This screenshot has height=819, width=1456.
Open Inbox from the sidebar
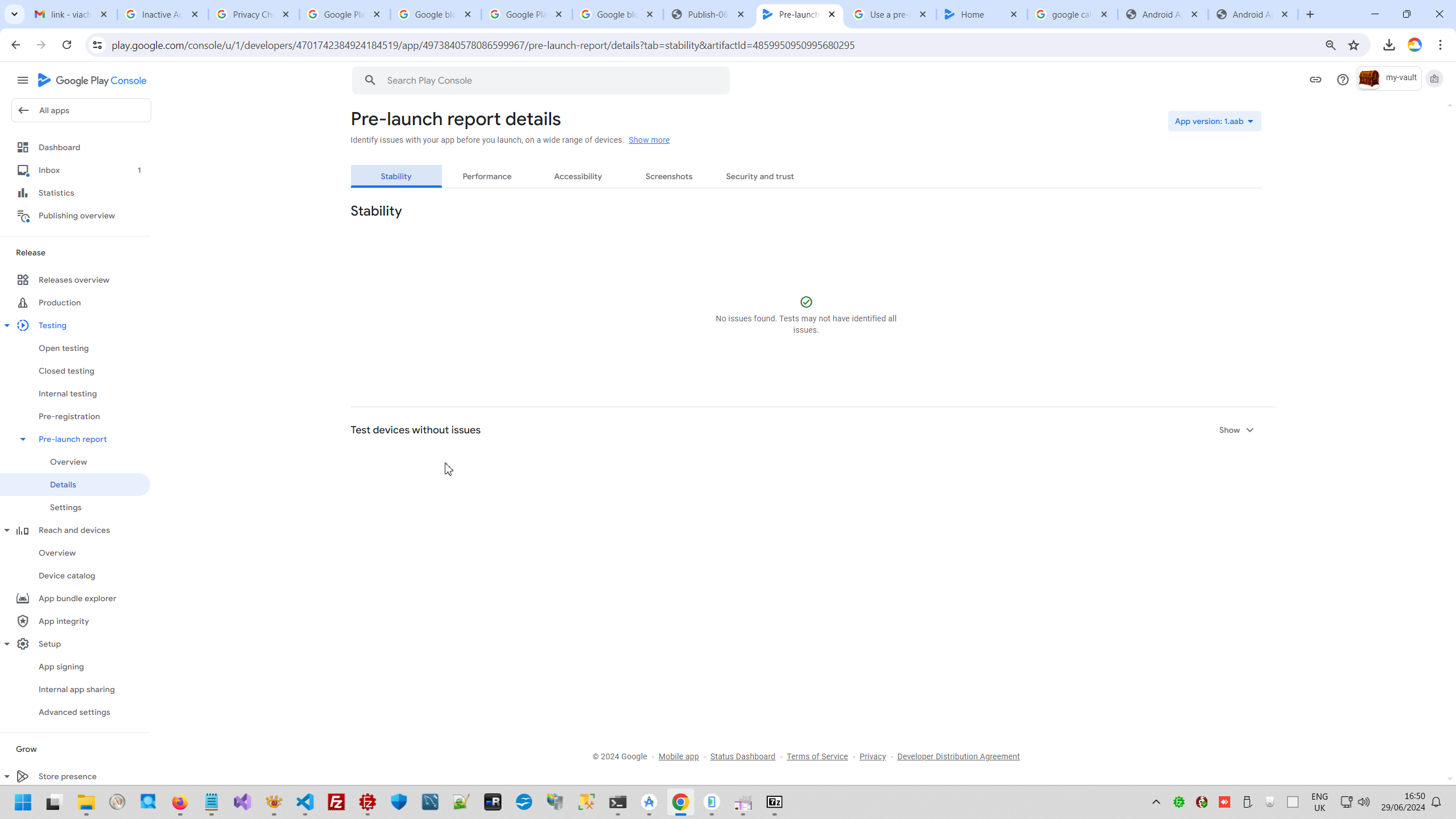pos(49,170)
